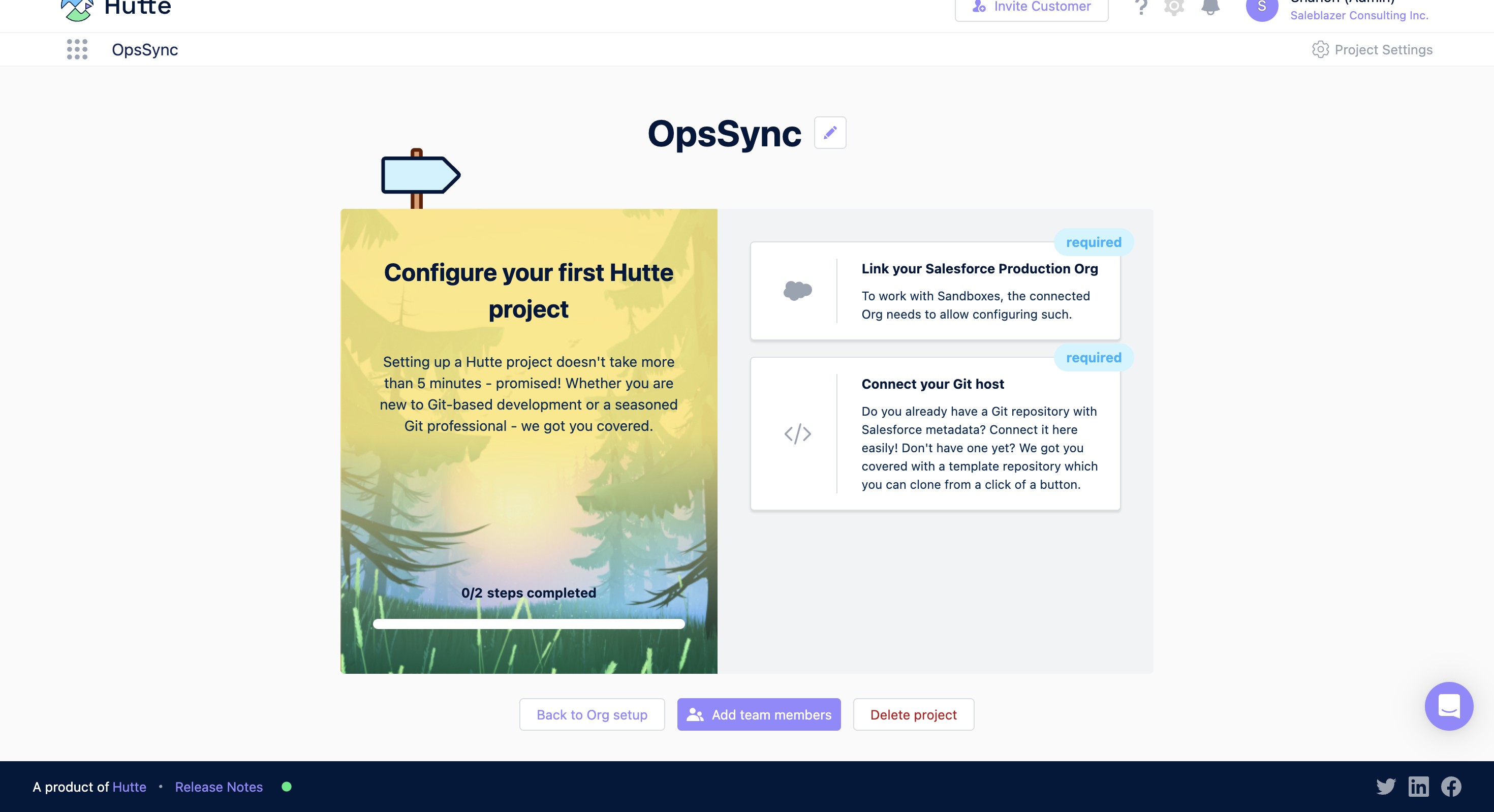Click the pencil edit icon beside OpsSync title
This screenshot has width=1494, height=812.
(x=830, y=133)
